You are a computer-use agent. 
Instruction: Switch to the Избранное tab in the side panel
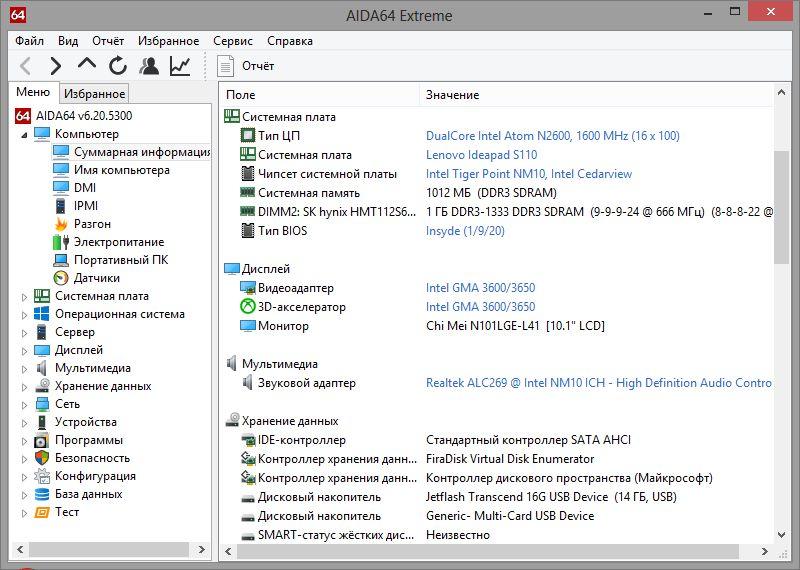coord(94,94)
